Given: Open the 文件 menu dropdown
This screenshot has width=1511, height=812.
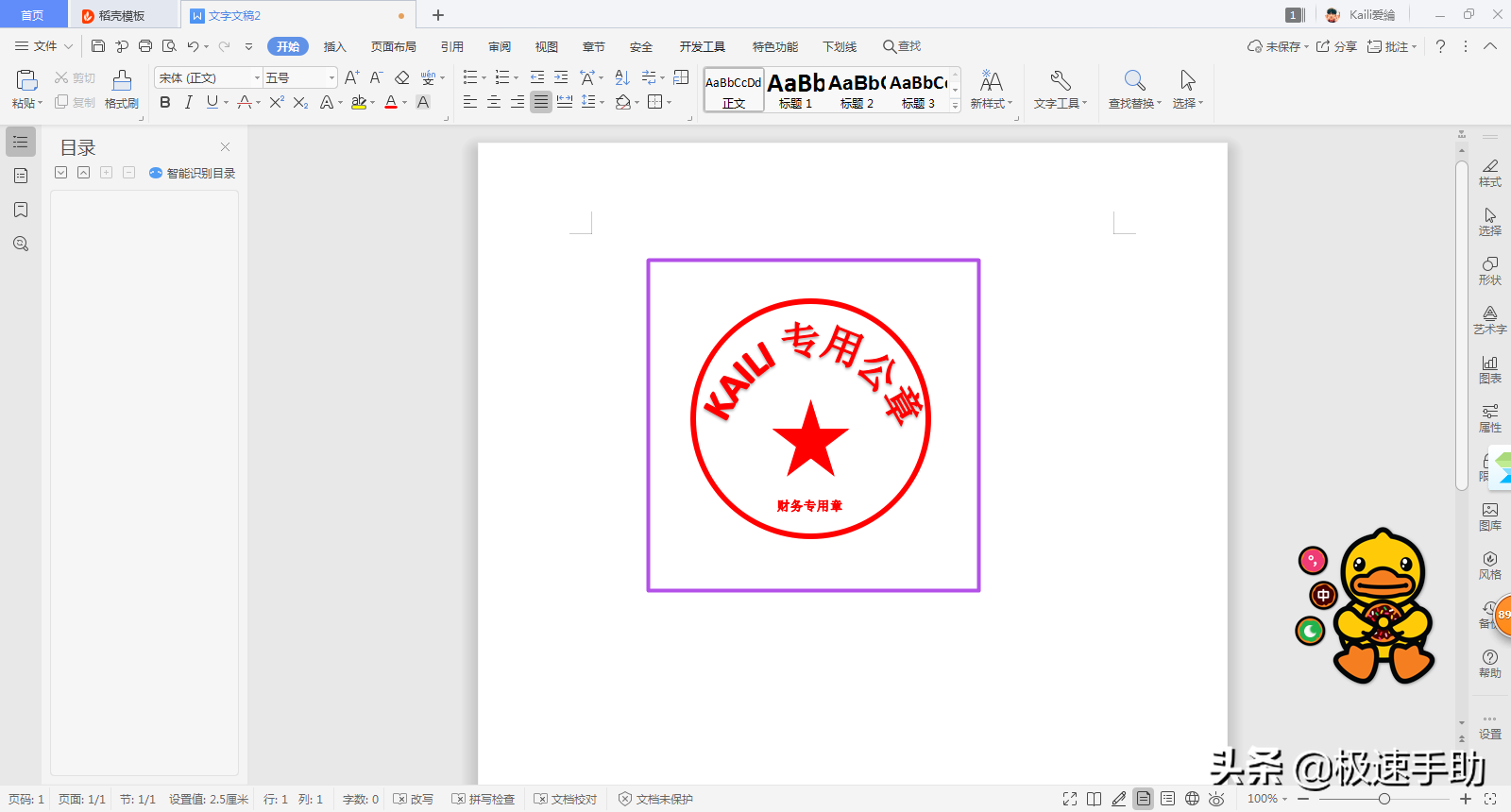Looking at the screenshot, I should click(43, 46).
